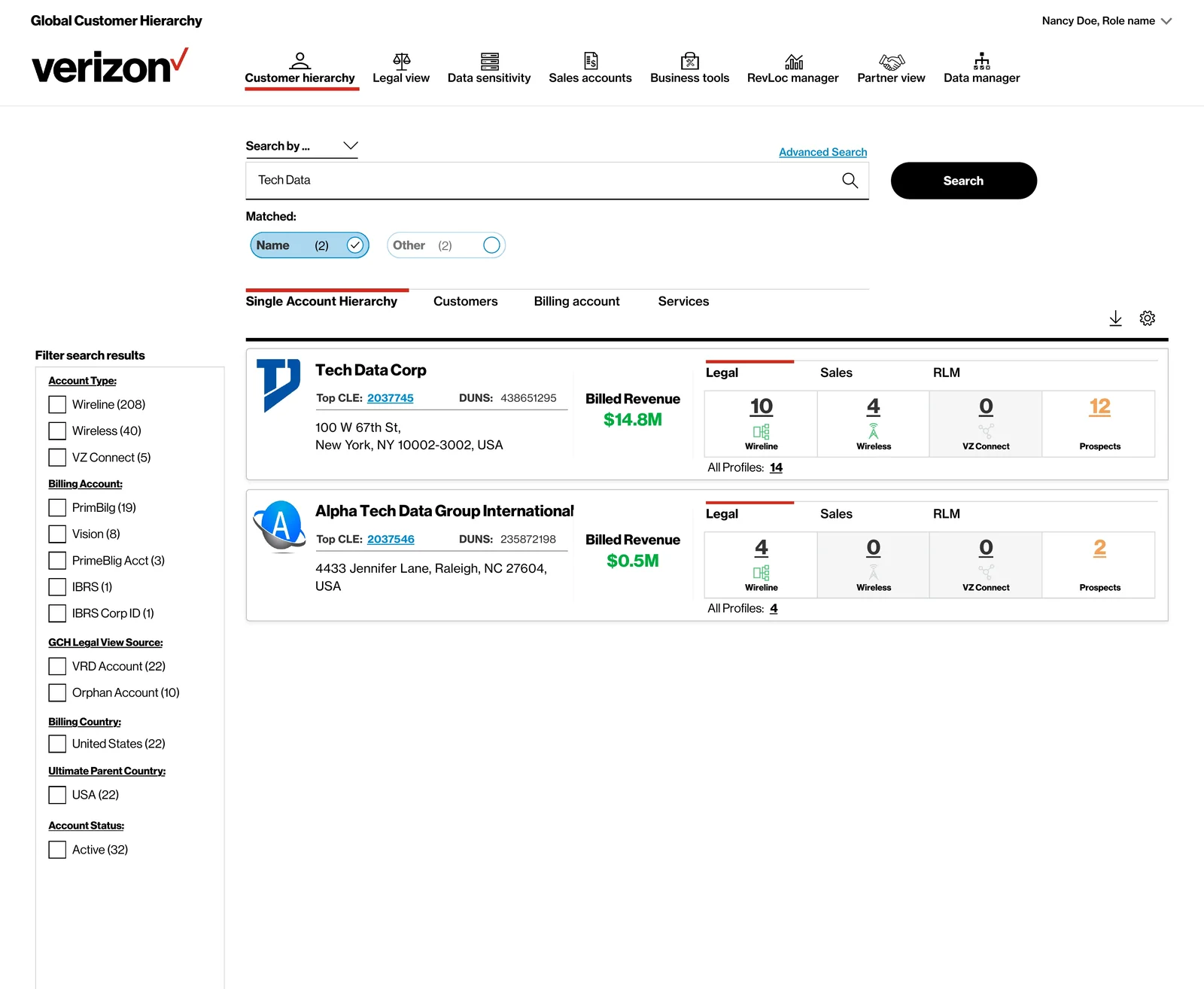
Task: Check the Active (32) status filter
Action: 57,850
